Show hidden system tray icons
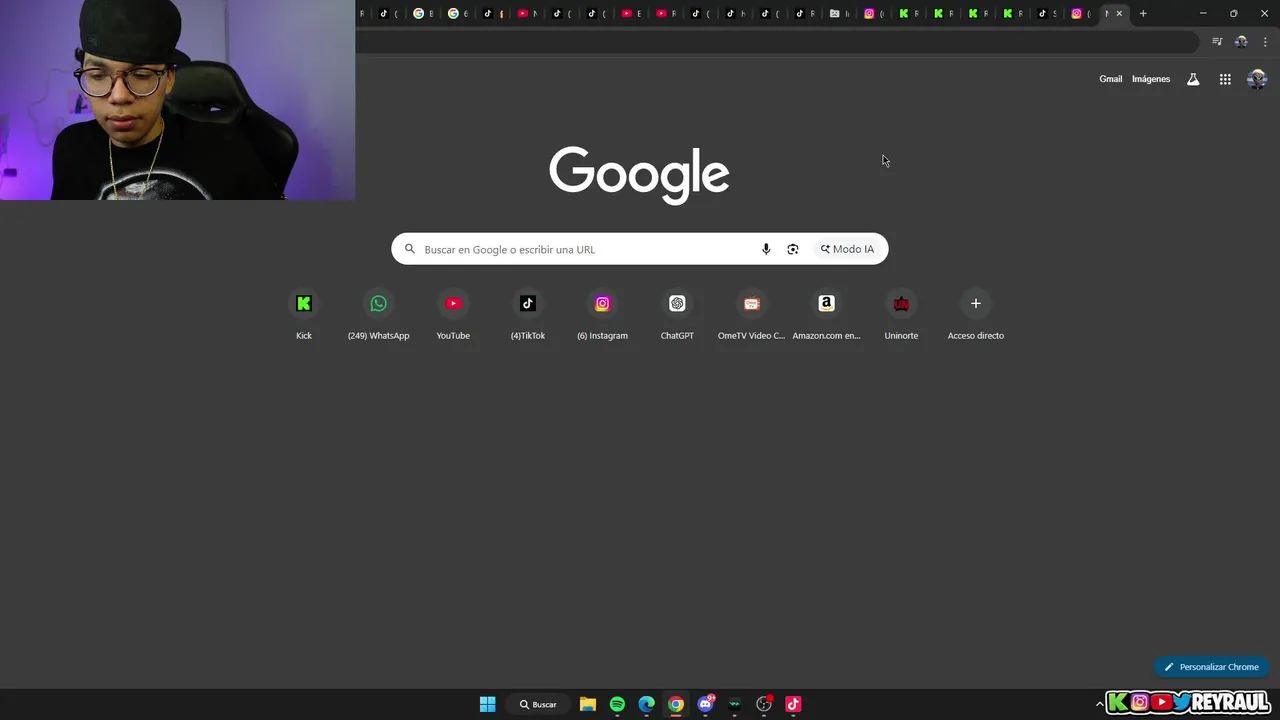Image resolution: width=1280 pixels, height=720 pixels. pos(1100,704)
